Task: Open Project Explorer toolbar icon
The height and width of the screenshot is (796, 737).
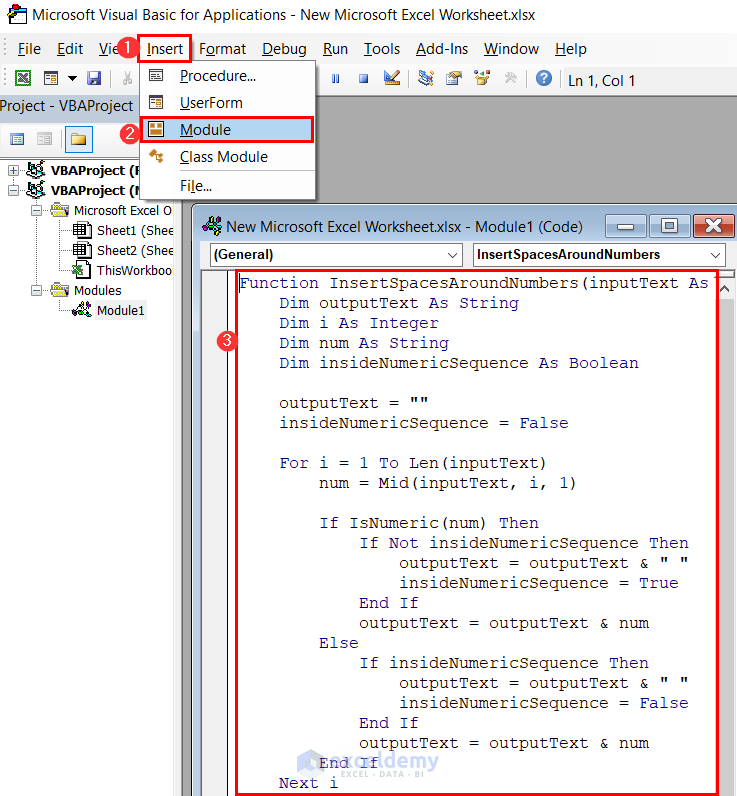Action: (426, 78)
